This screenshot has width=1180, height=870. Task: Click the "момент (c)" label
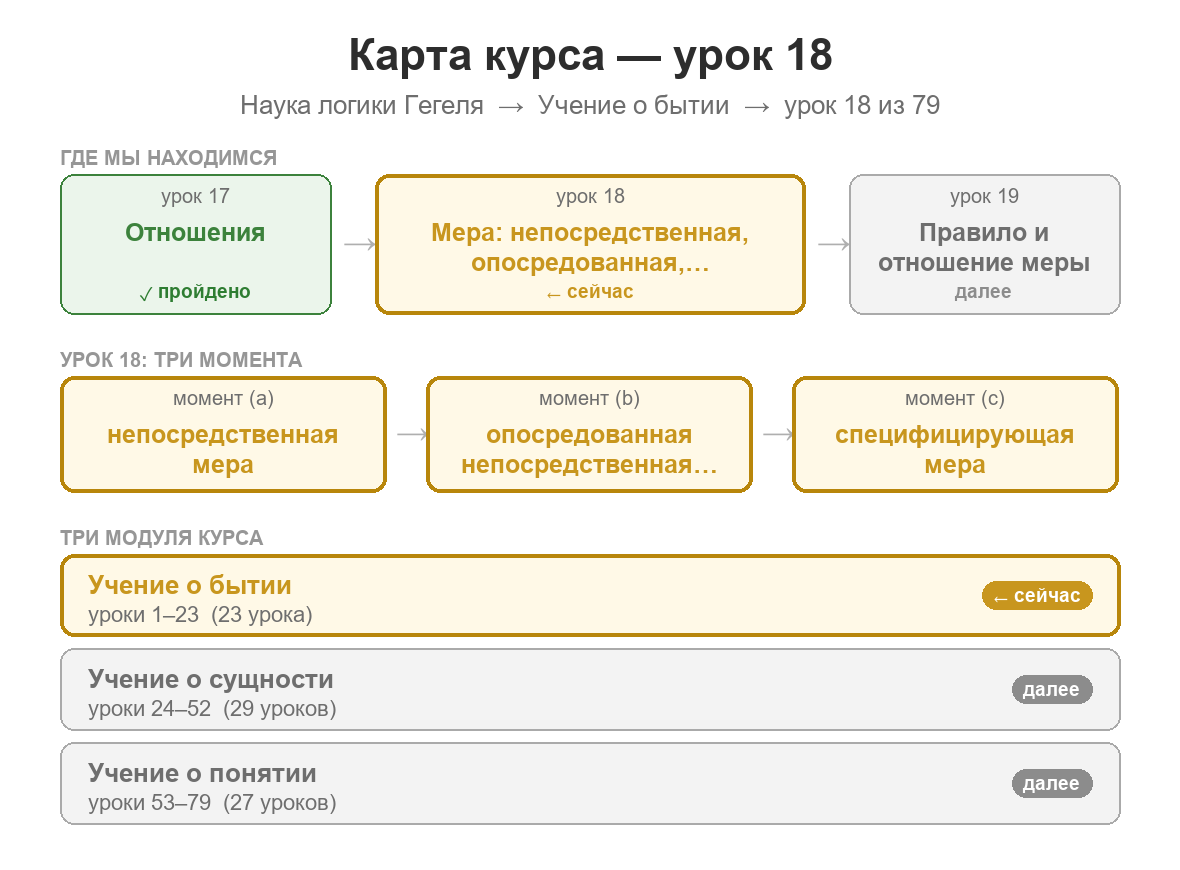[955, 399]
